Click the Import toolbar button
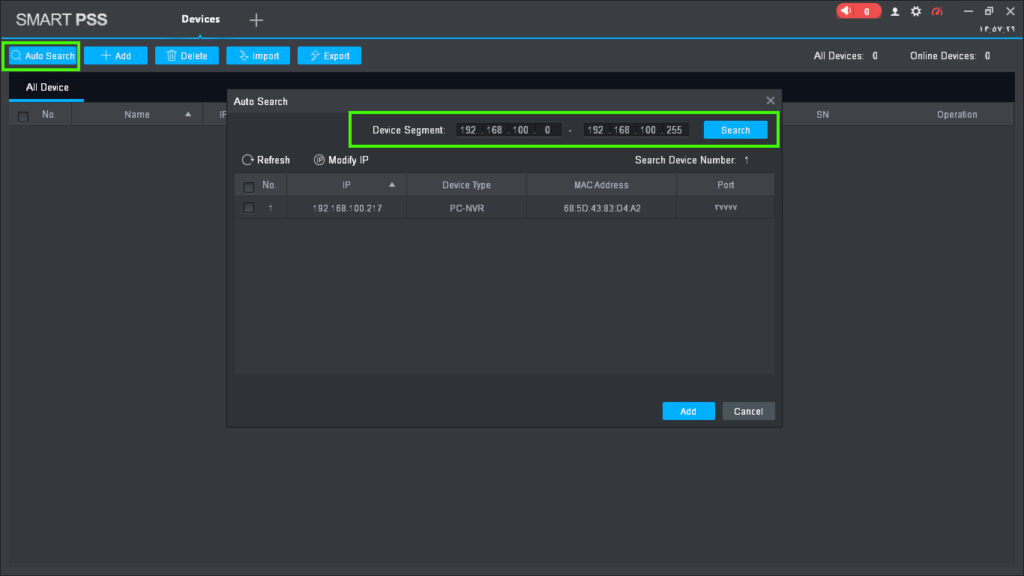Image resolution: width=1024 pixels, height=576 pixels. tap(258, 56)
